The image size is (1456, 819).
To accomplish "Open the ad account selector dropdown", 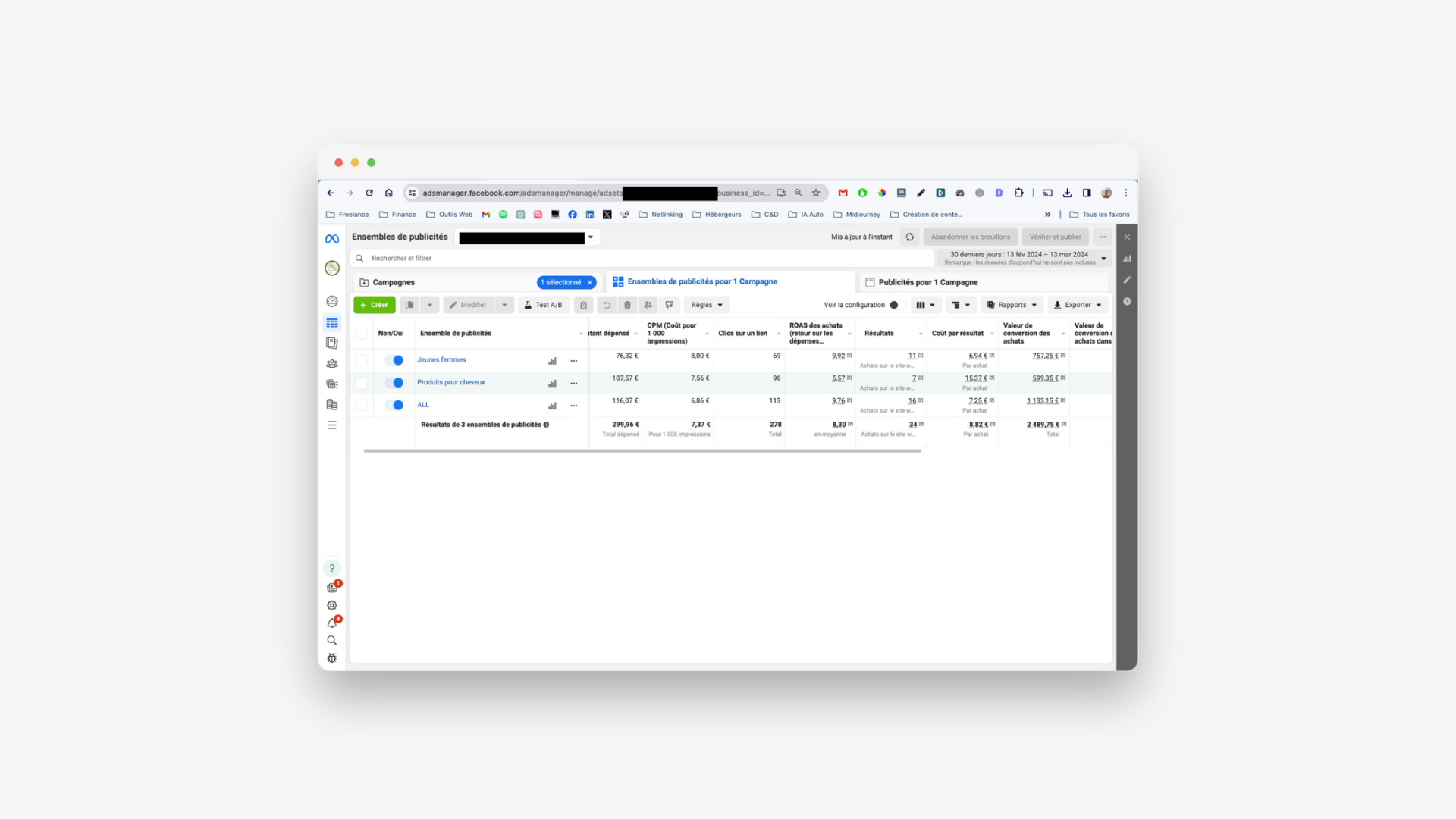I will point(527,237).
